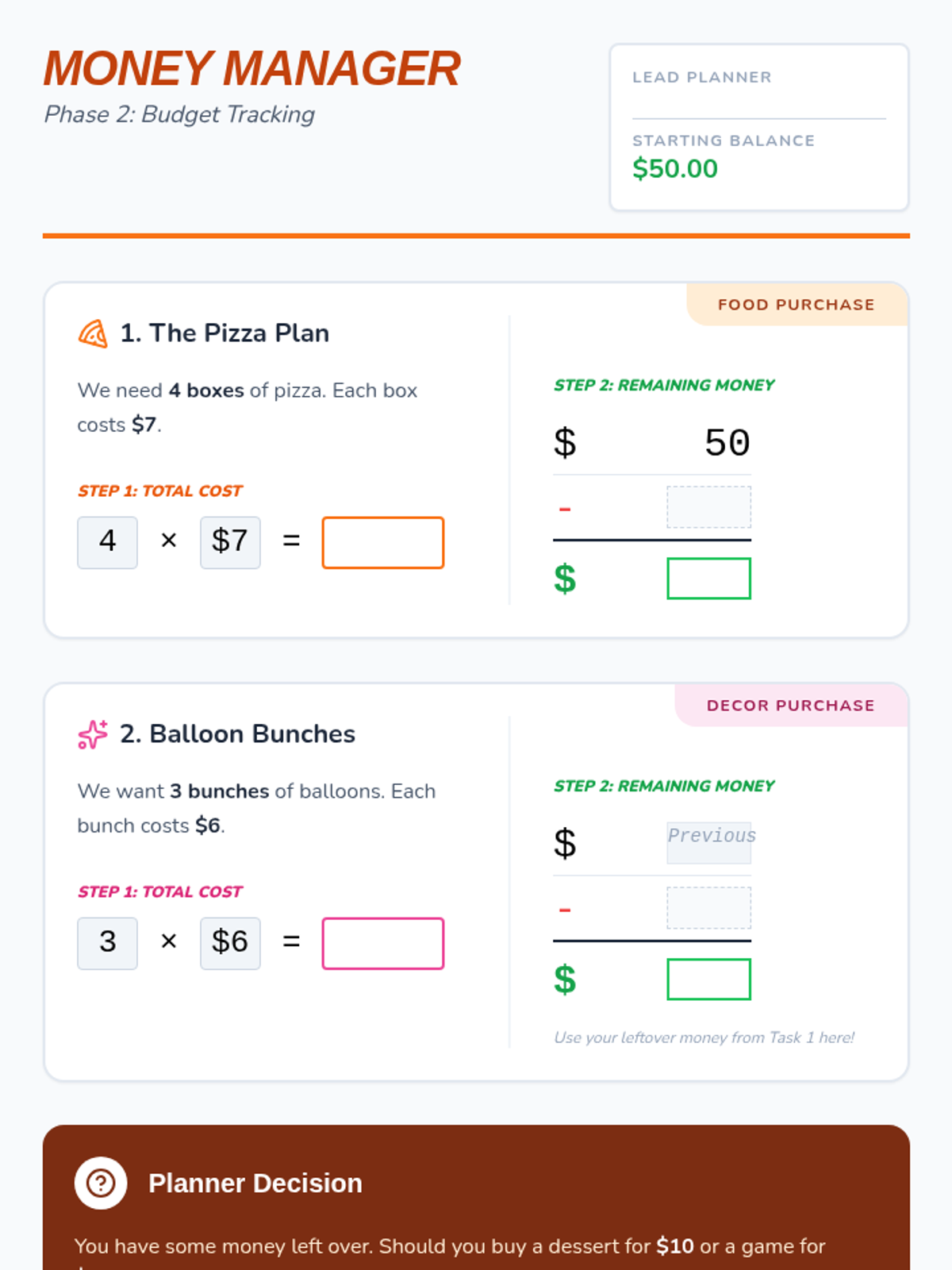Click the Balloon Bunches total cost answer box
The width and height of the screenshot is (952, 1270).
[x=382, y=944]
